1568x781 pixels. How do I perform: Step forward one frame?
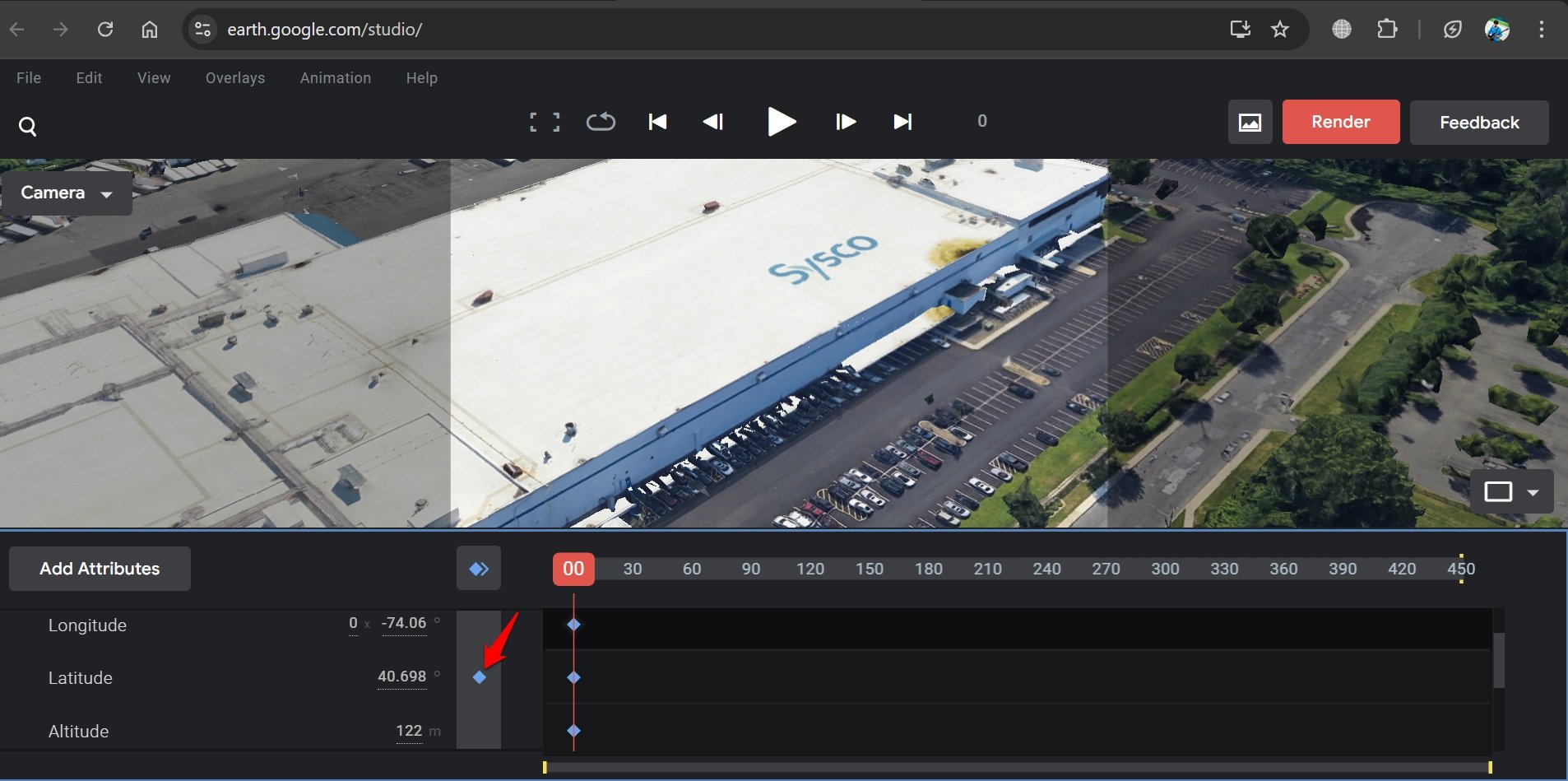click(845, 122)
